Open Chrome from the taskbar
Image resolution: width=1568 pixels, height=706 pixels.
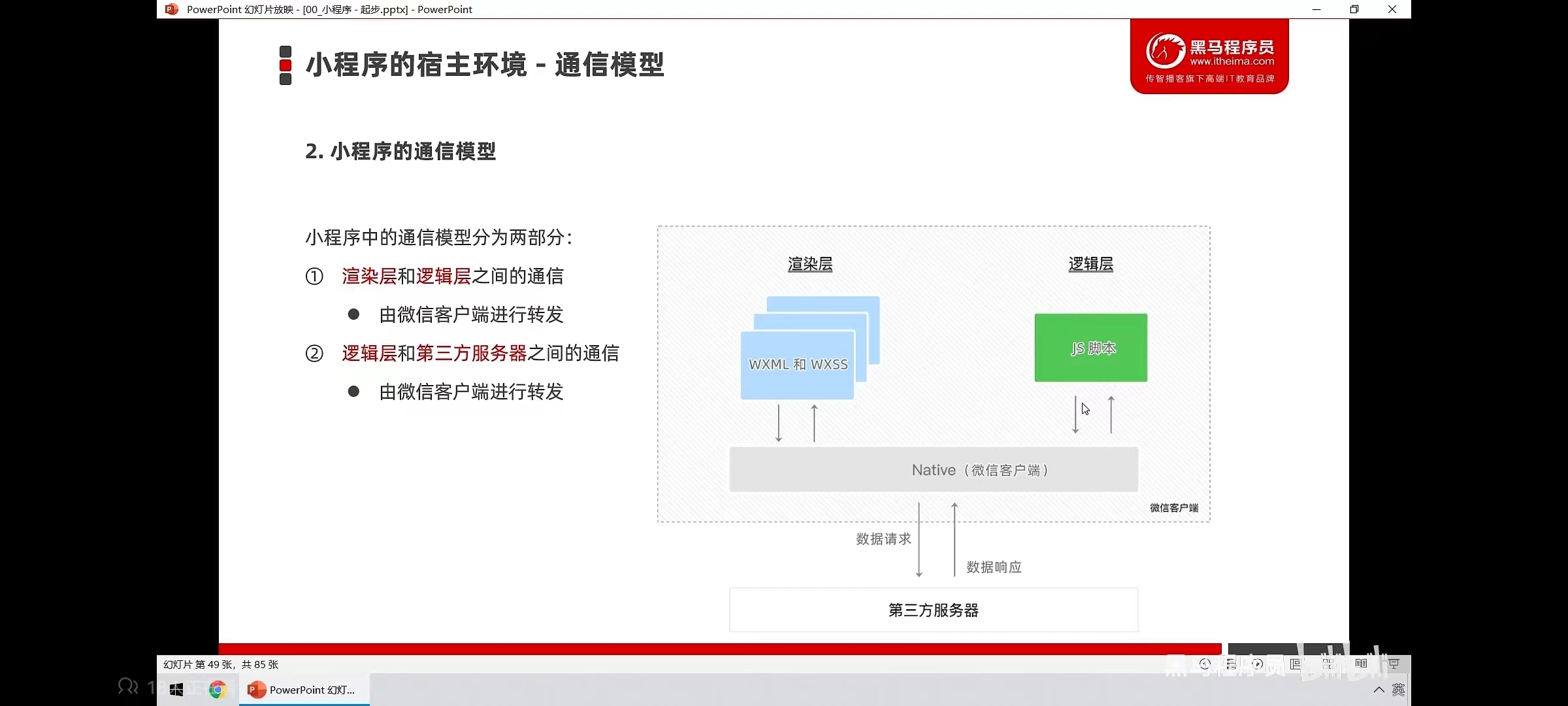(217, 690)
